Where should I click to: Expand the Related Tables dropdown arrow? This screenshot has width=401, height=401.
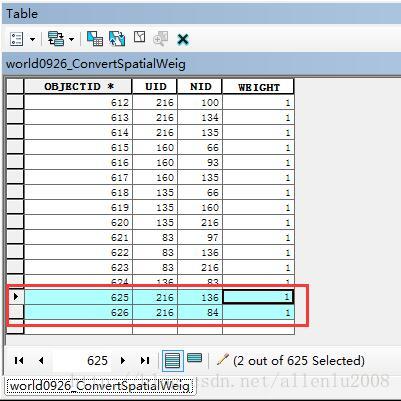(x=72, y=39)
